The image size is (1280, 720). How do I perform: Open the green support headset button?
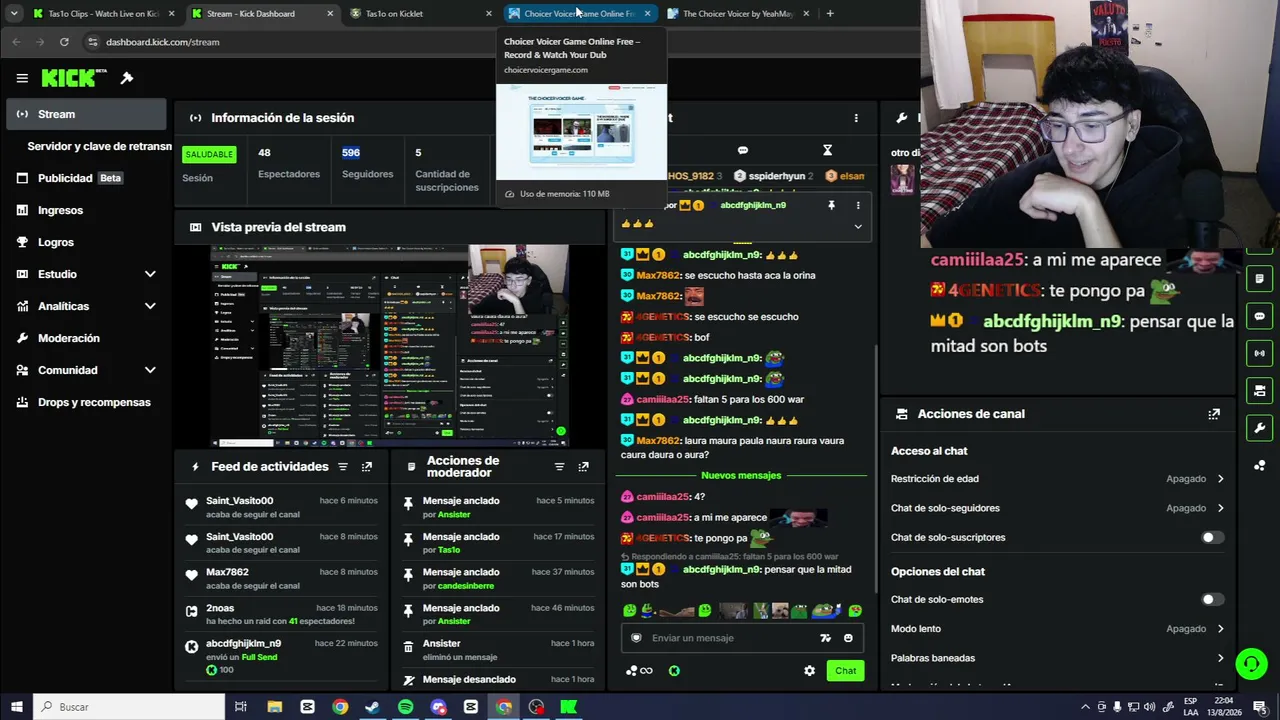coord(1250,663)
